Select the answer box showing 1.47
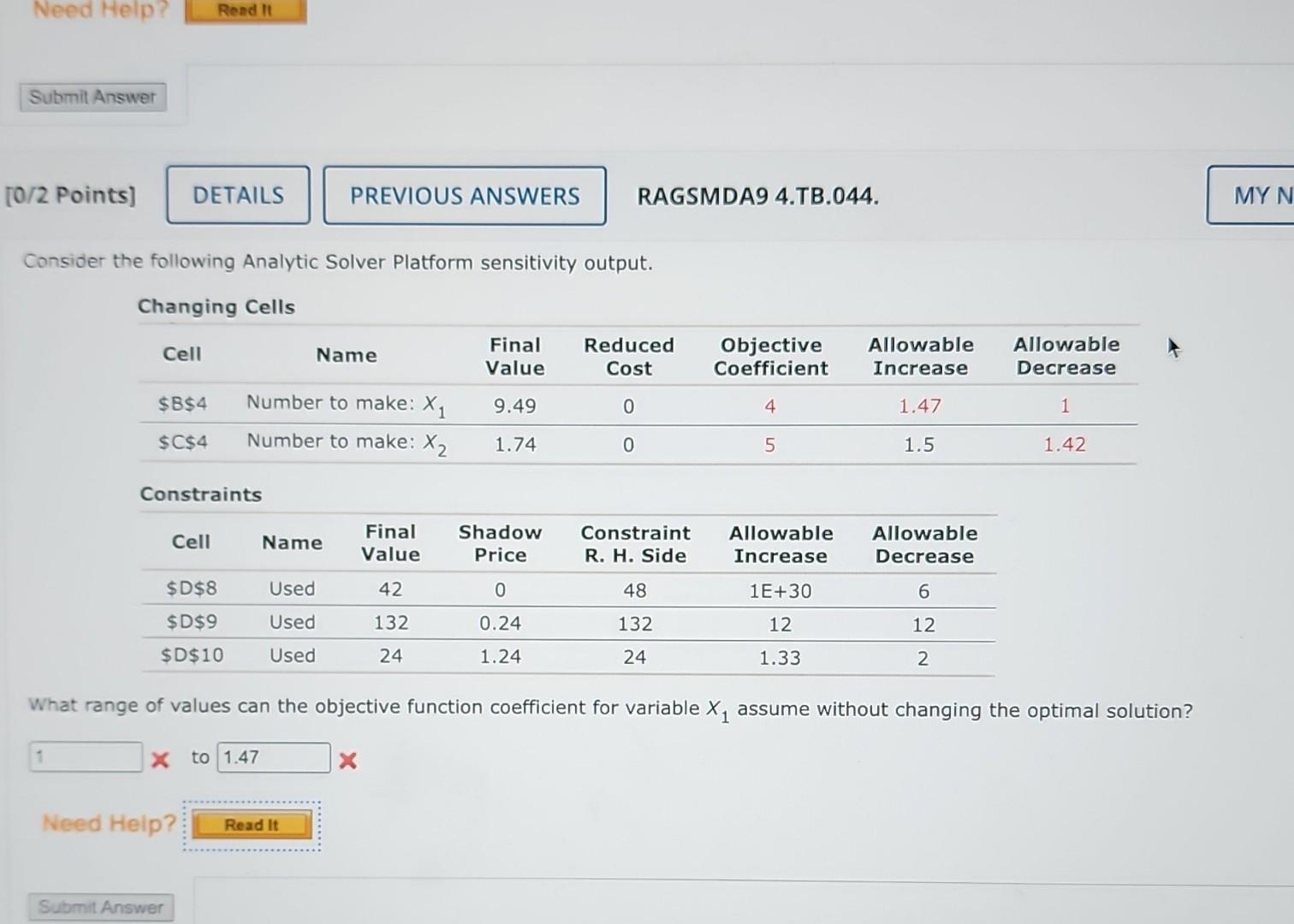The height and width of the screenshot is (924, 1294). (x=273, y=757)
